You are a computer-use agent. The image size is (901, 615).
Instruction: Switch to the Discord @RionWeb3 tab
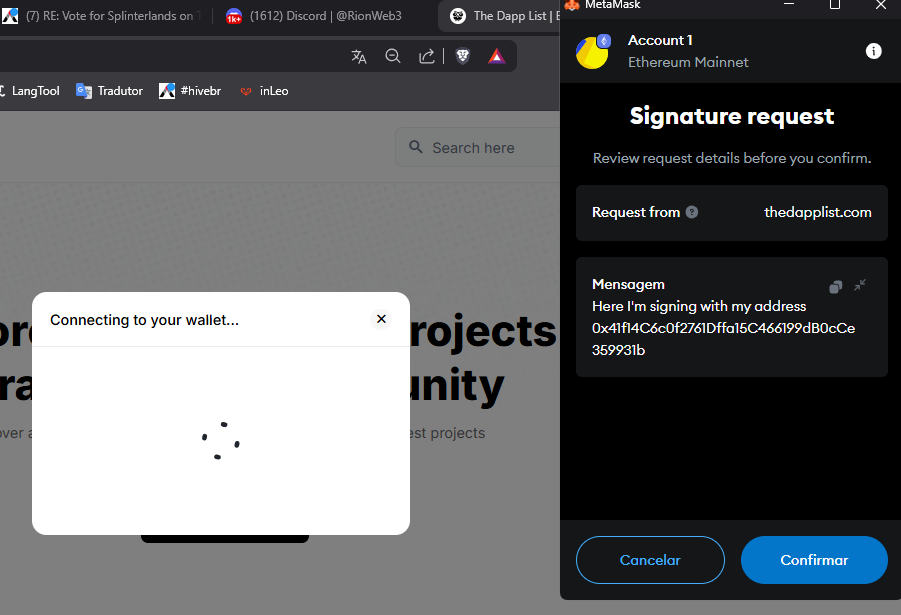[314, 16]
